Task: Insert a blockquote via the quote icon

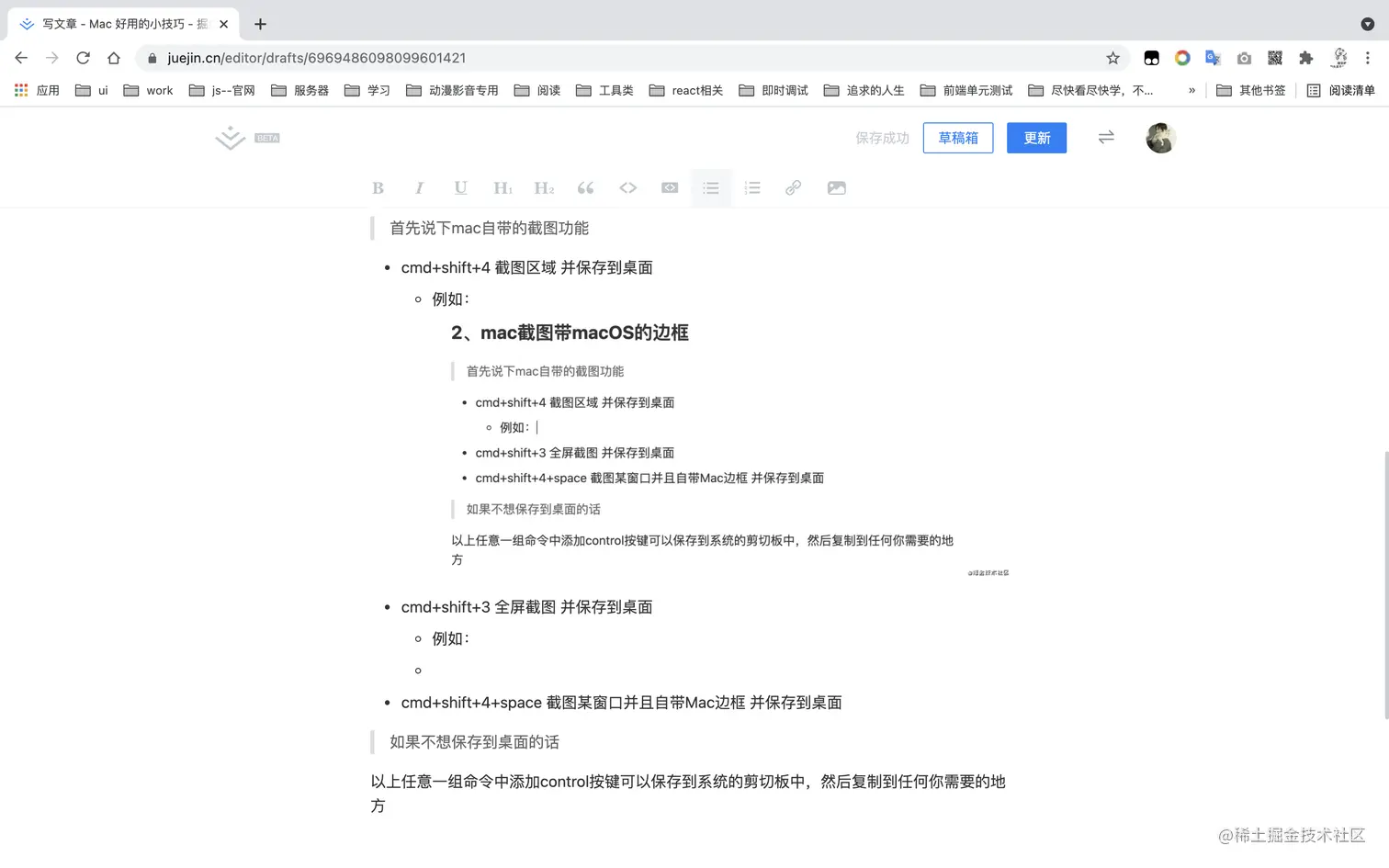Action: point(585,188)
